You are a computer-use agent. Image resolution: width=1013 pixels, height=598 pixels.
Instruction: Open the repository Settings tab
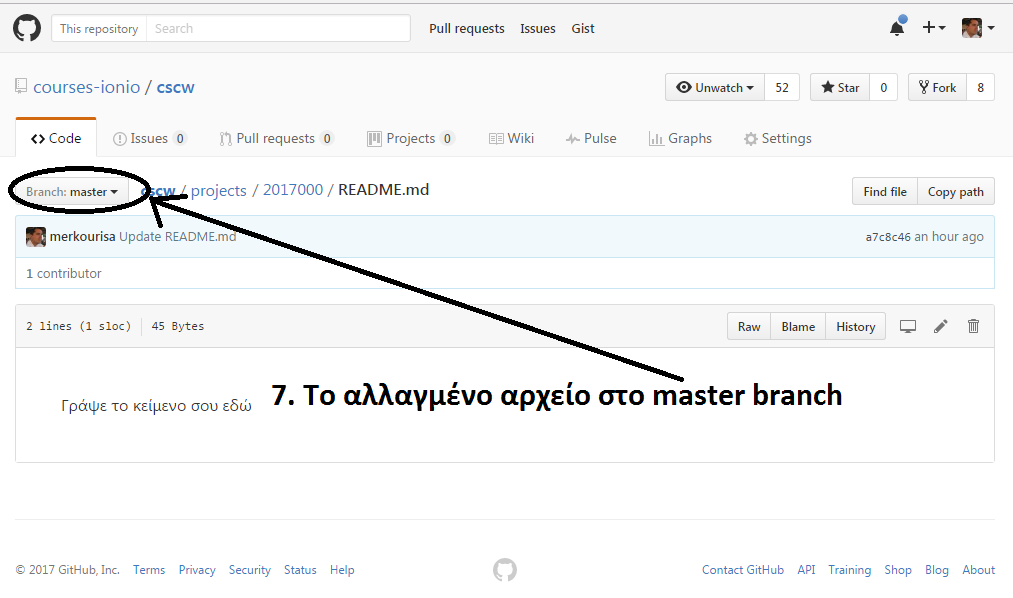click(x=777, y=138)
